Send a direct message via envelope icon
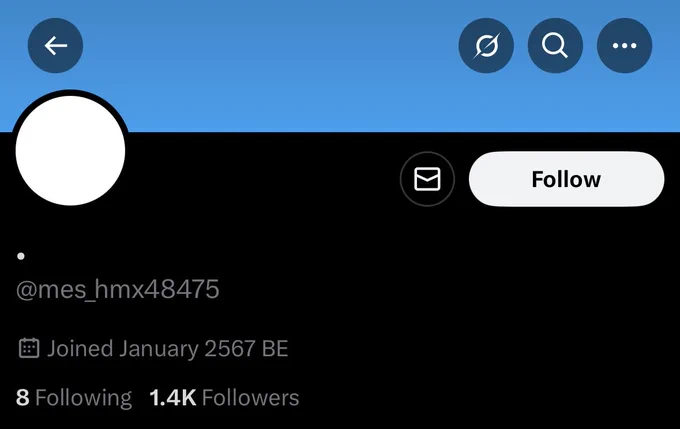The image size is (680, 429). [427, 179]
